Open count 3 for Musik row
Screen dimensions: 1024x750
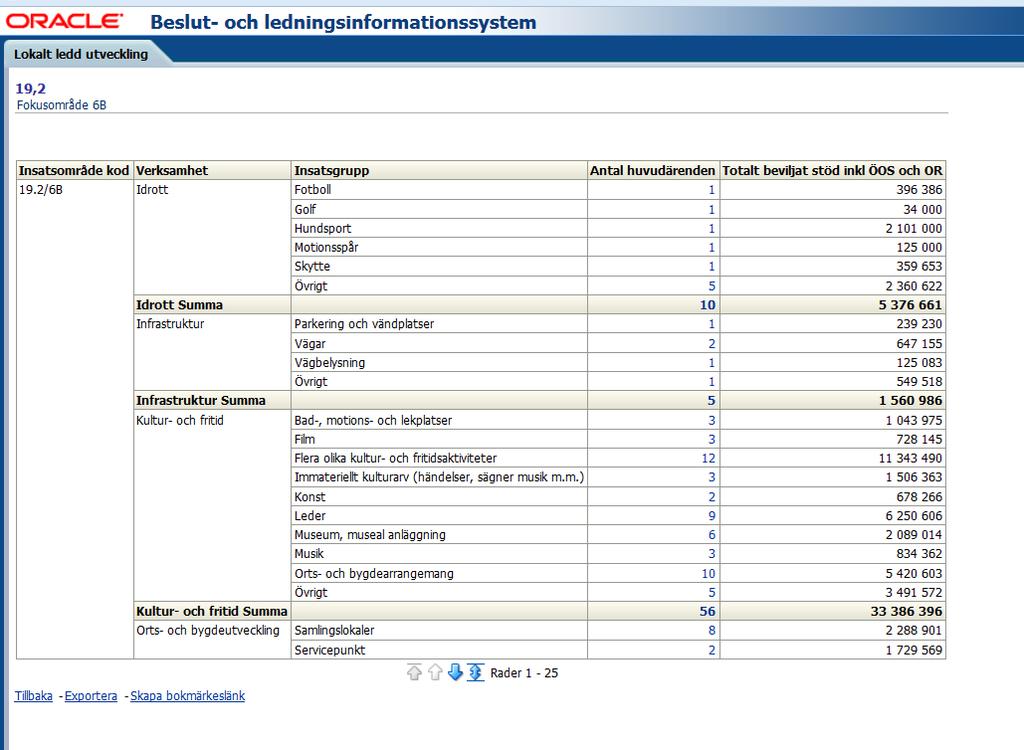pyautogui.click(x=712, y=553)
